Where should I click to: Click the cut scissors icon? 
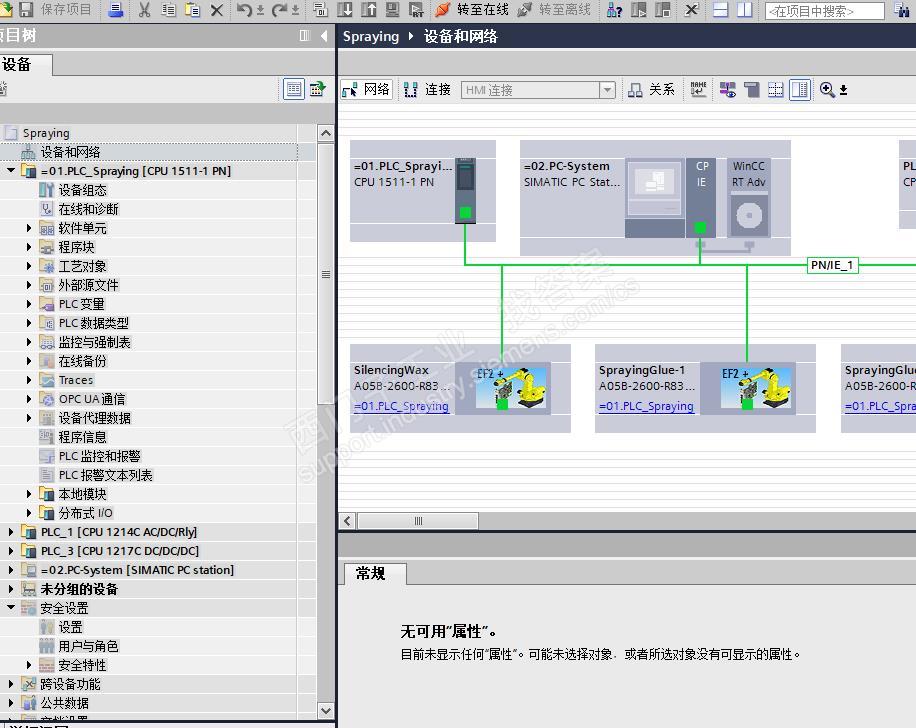pos(144,10)
